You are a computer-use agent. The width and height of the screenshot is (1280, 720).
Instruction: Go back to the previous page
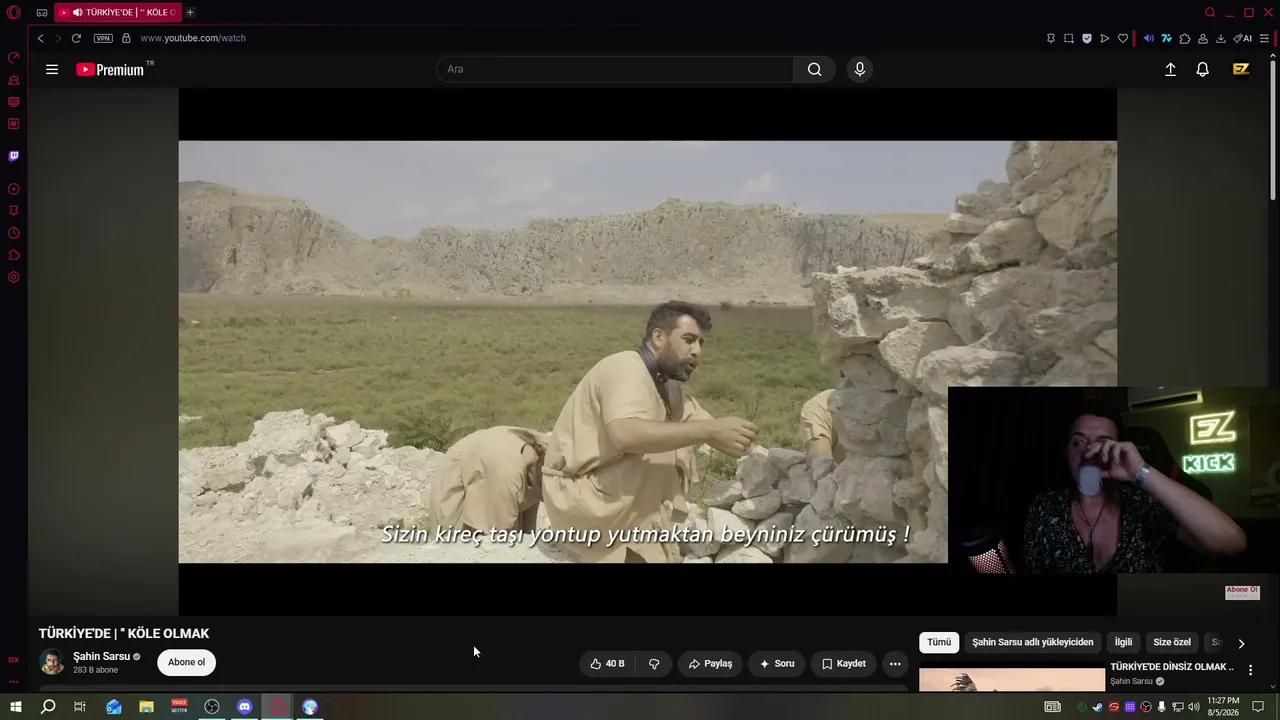pyautogui.click(x=40, y=38)
